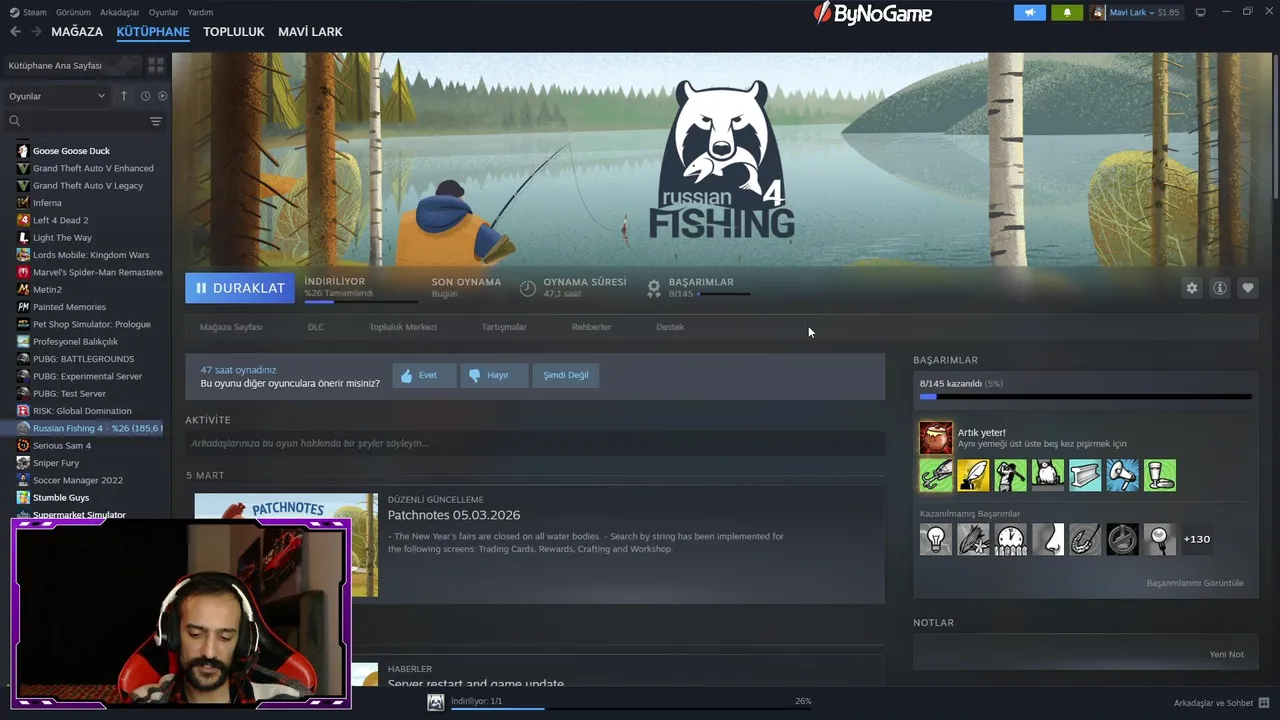This screenshot has width=1280, height=720.
Task: Click the Artık yeter! achievement pot icon
Action: click(x=936, y=438)
